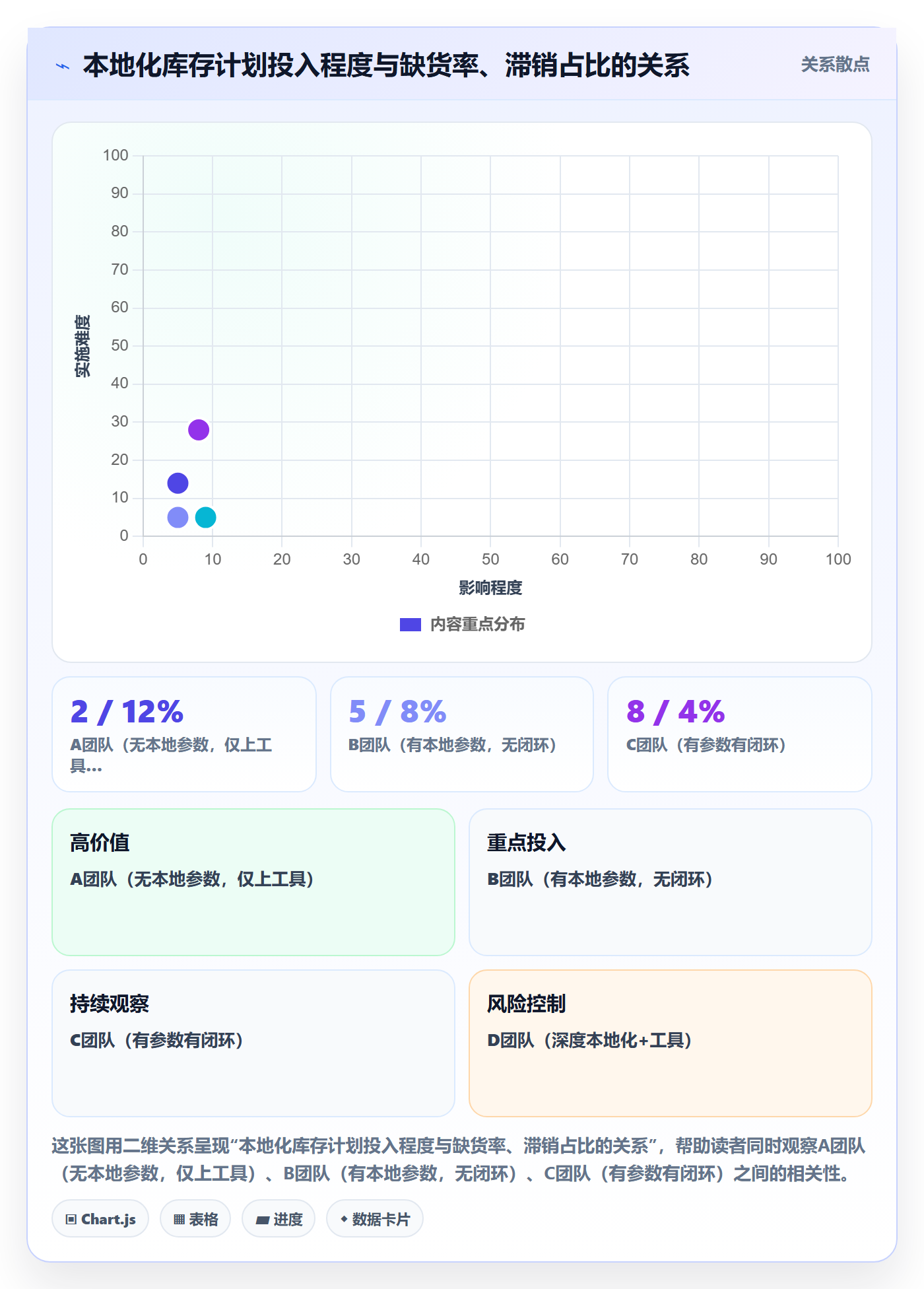This screenshot has width=924, height=1289.
Task: Click the 影响程度 x-axis title
Action: pyautogui.click(x=490, y=588)
